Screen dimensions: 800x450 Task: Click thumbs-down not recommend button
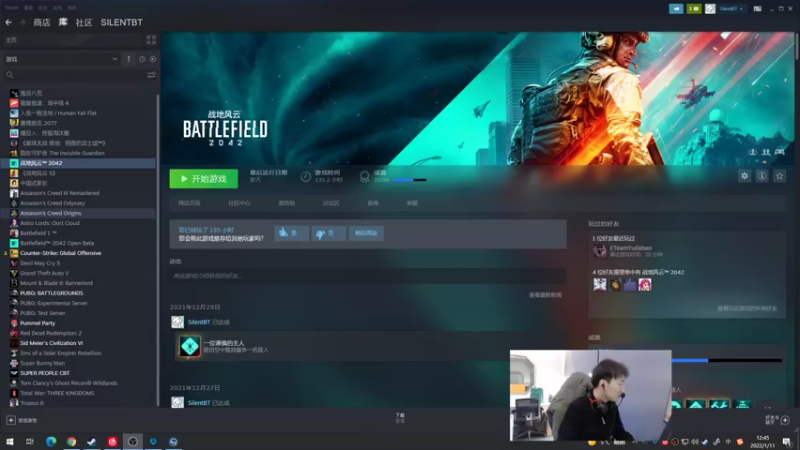tap(329, 233)
